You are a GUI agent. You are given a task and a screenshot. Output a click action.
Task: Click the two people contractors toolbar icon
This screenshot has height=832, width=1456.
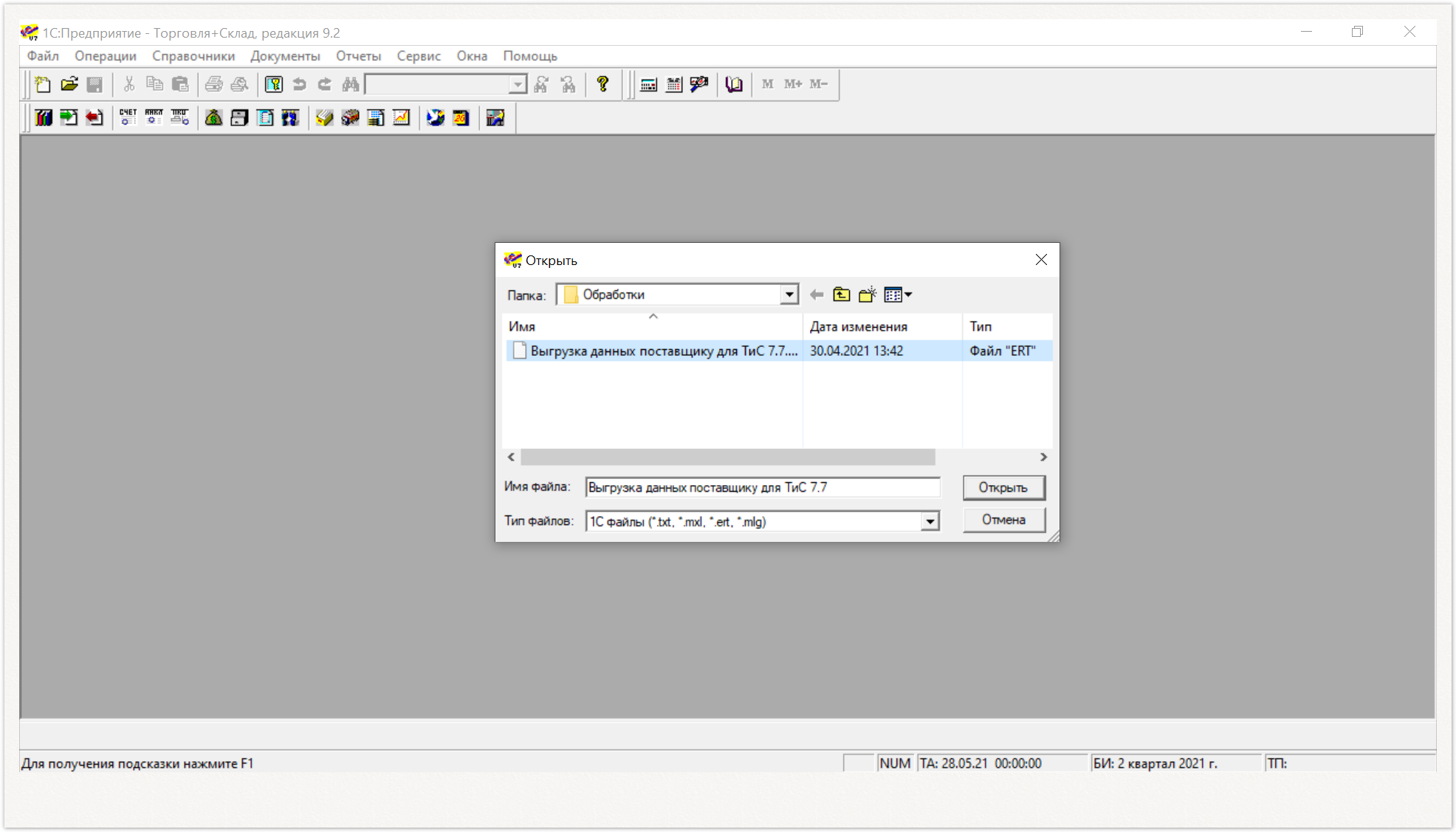click(290, 117)
